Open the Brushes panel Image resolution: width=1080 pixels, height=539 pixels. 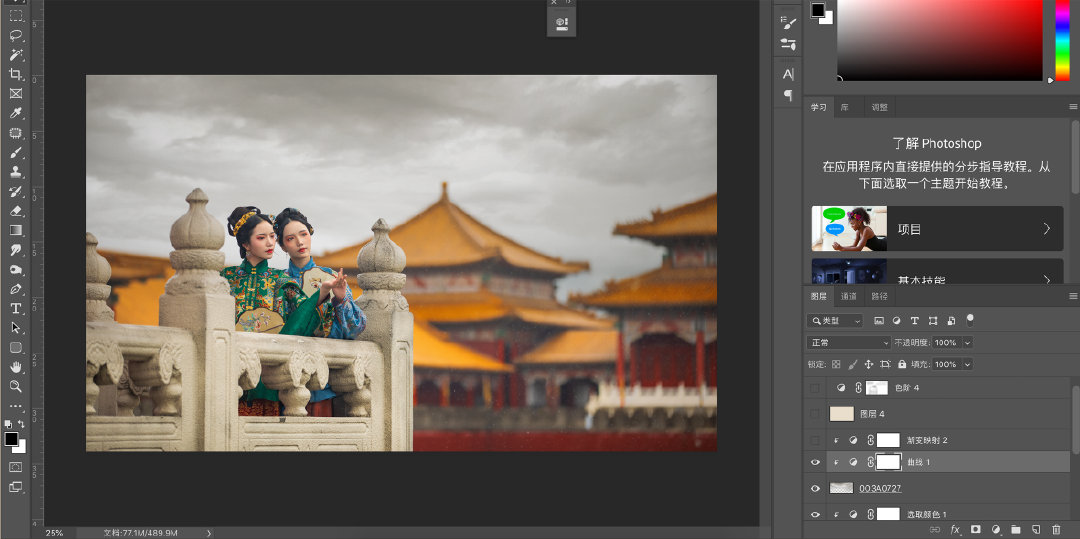(x=788, y=44)
